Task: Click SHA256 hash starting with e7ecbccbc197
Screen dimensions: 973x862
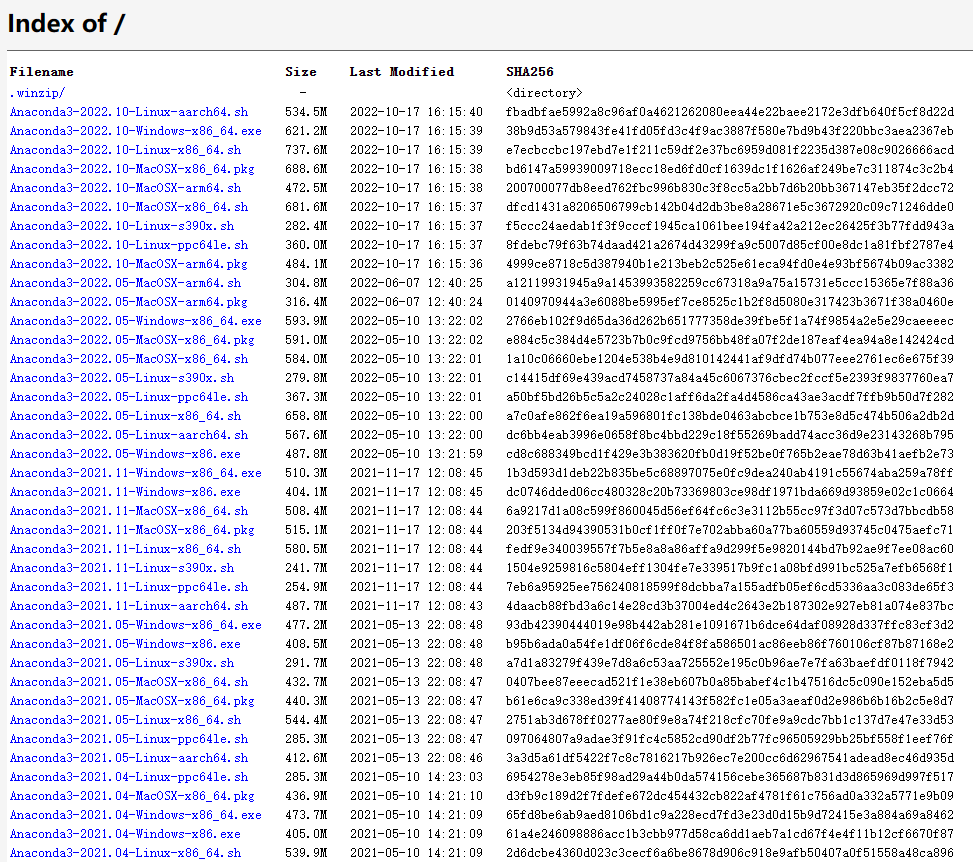Action: click(730, 150)
